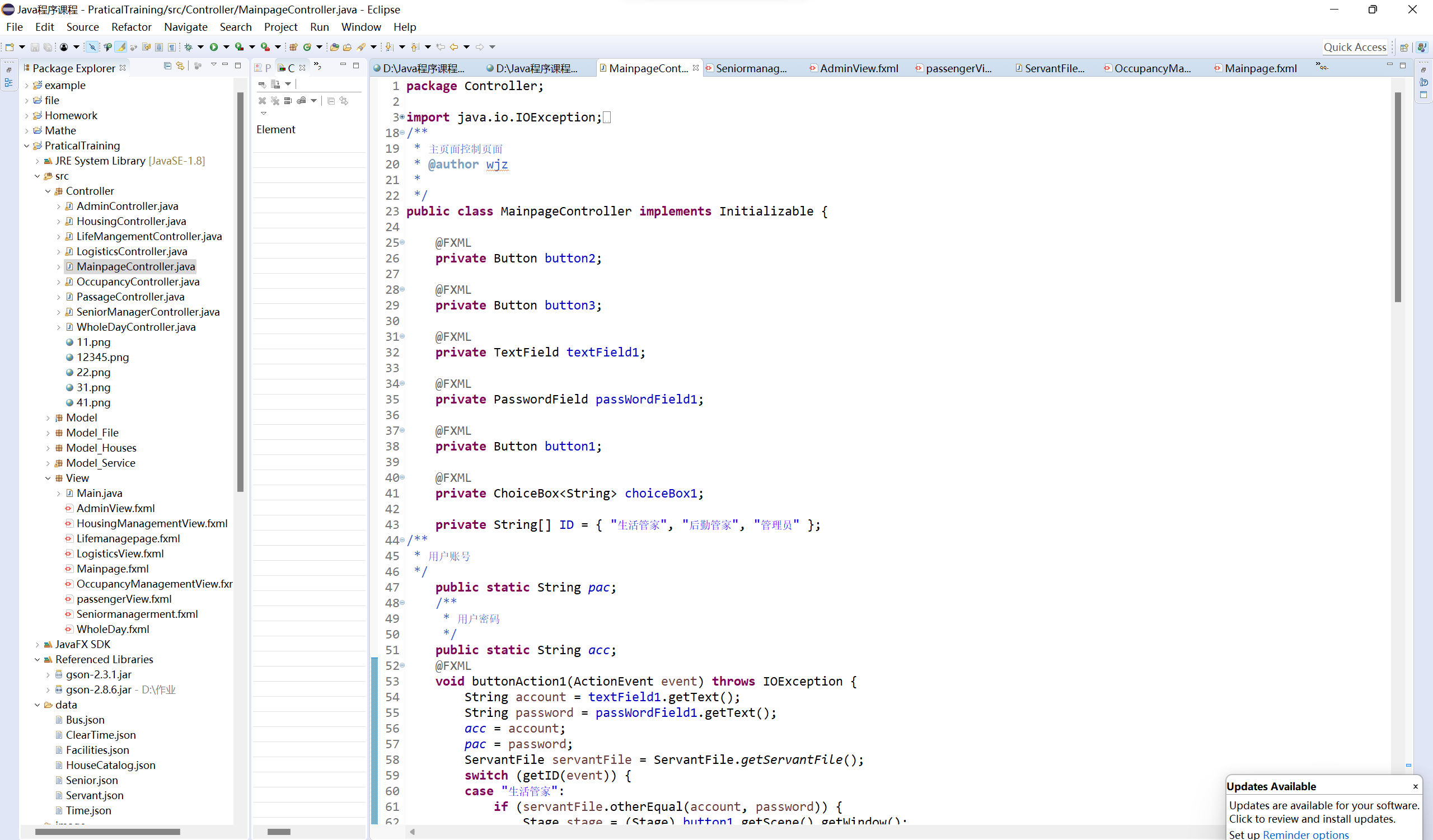Image resolution: width=1433 pixels, height=840 pixels.
Task: Switch to the AdminView.fxml editor tab
Action: 859,68
